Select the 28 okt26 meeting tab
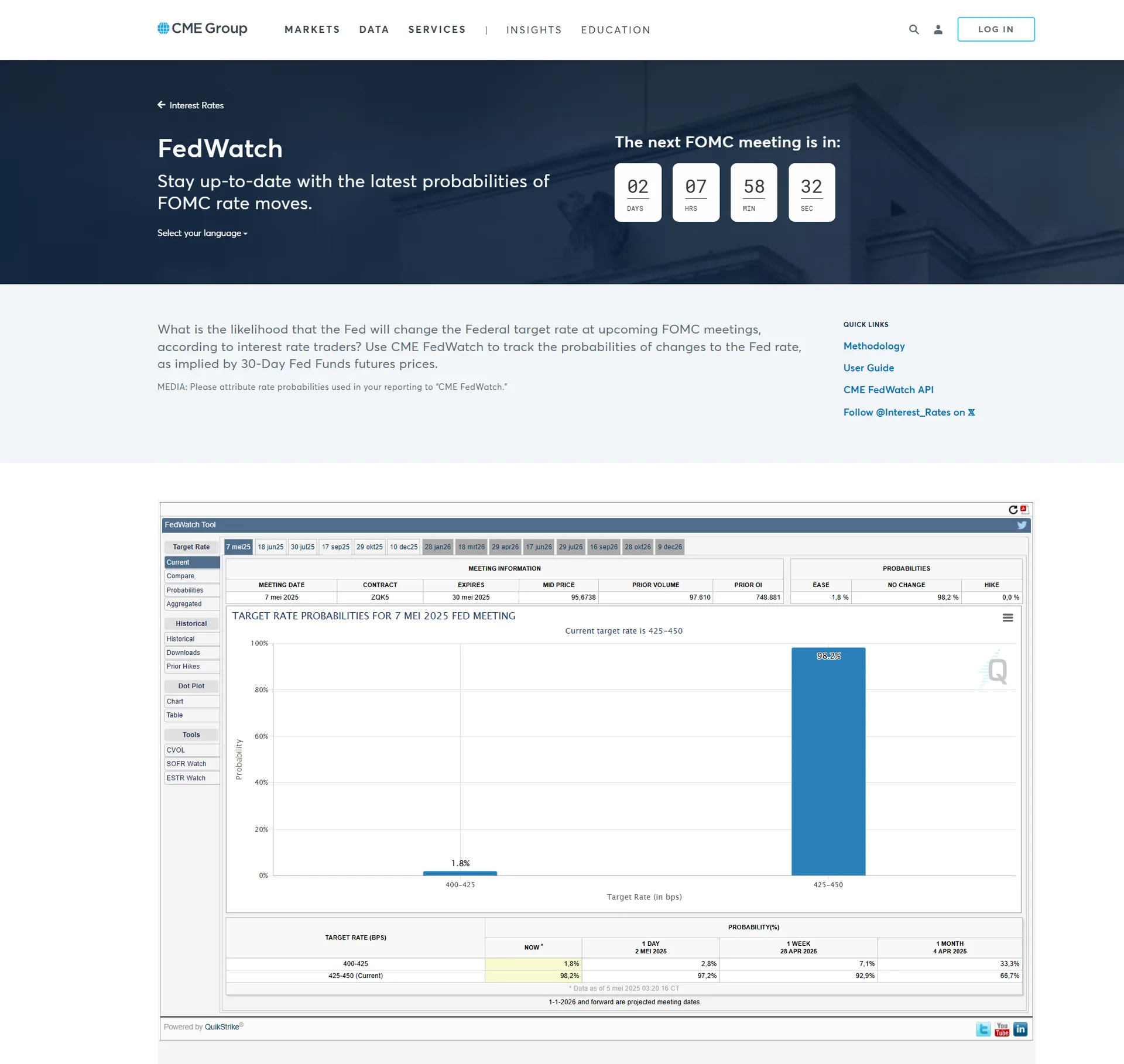This screenshot has height=1064, width=1124. click(638, 547)
